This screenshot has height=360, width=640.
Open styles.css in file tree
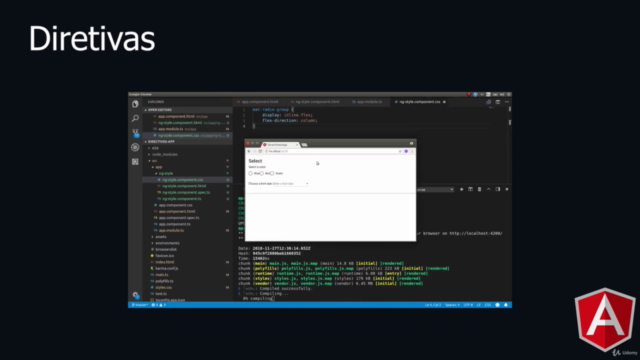click(x=163, y=287)
